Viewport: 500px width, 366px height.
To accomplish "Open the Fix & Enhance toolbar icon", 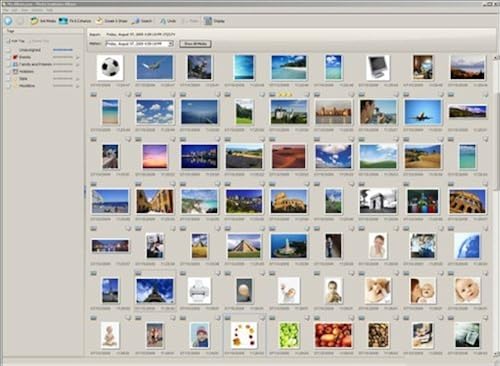I will (63, 21).
